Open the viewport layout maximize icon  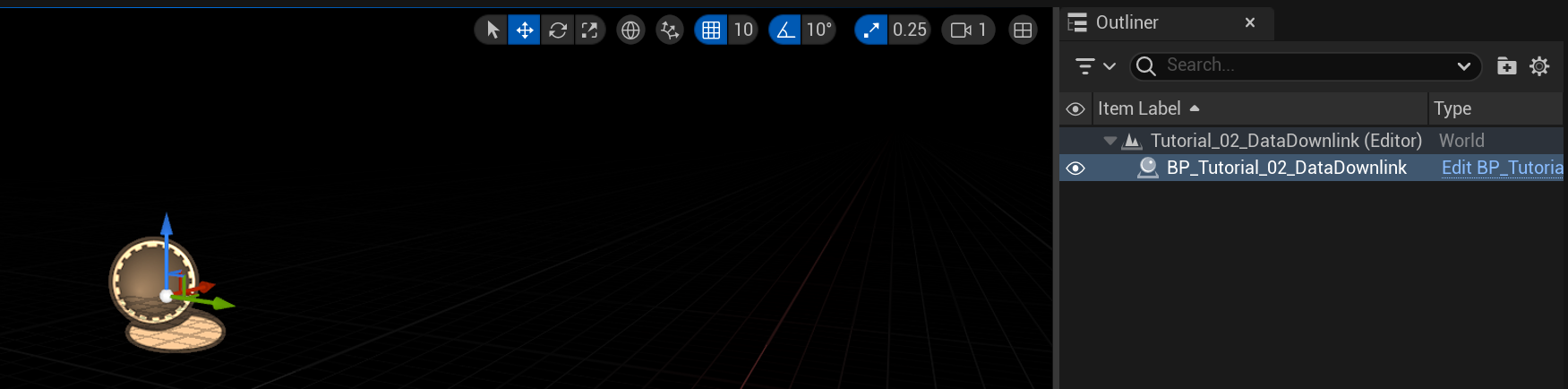tap(1022, 30)
